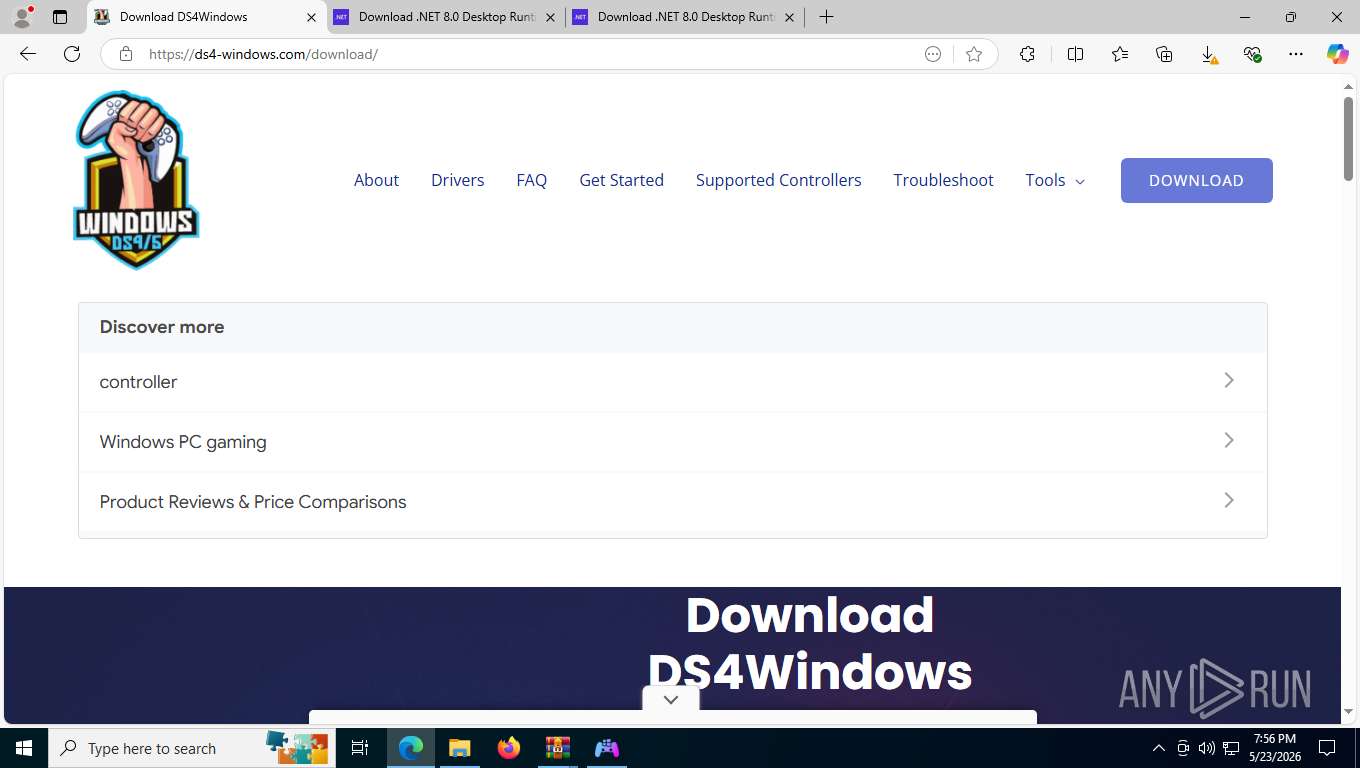Close the third .NET 8.0 Desktop Runtime tab
Image resolution: width=1360 pixels, height=768 pixels.
(789, 17)
